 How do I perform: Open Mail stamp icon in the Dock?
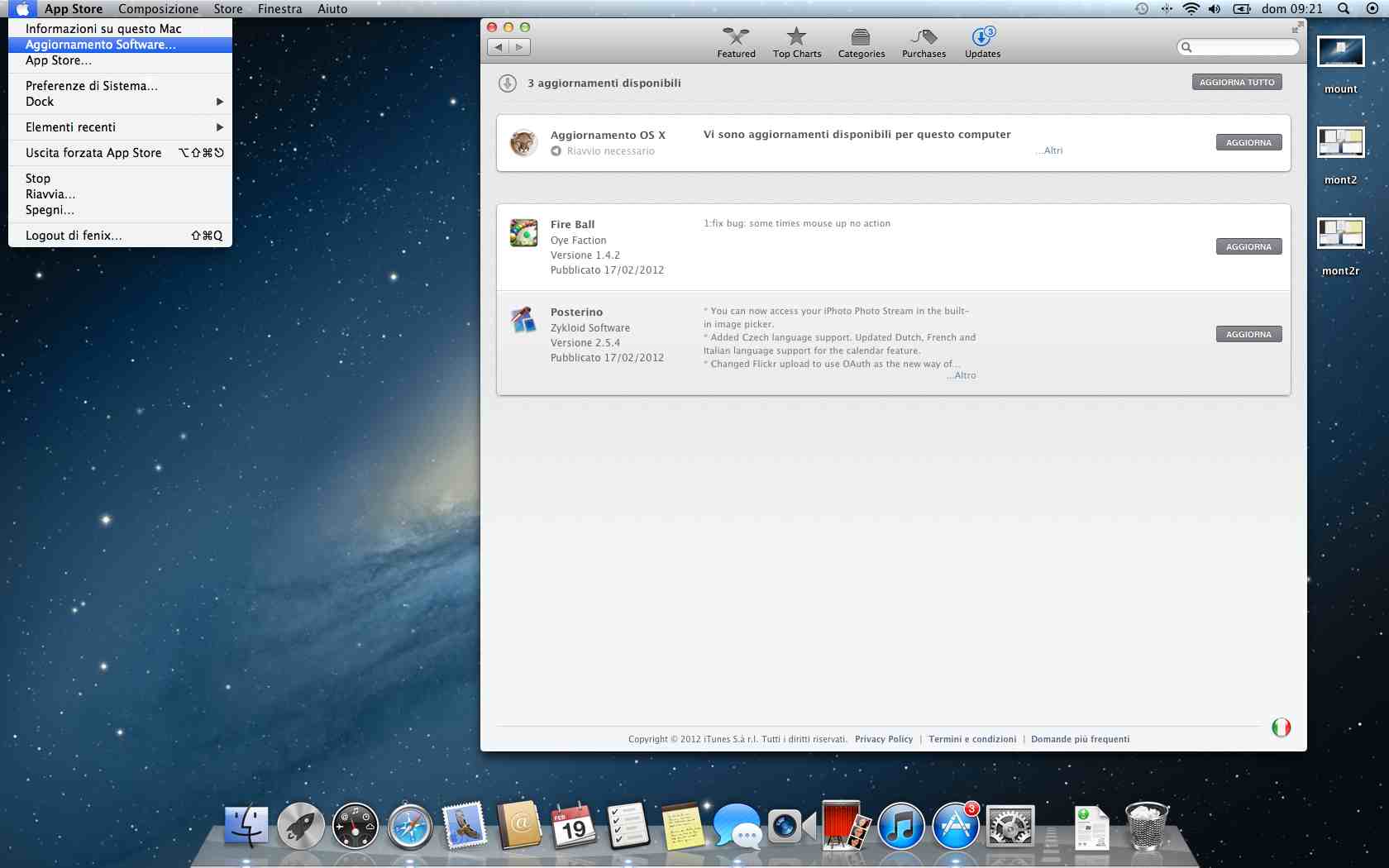[x=465, y=827]
